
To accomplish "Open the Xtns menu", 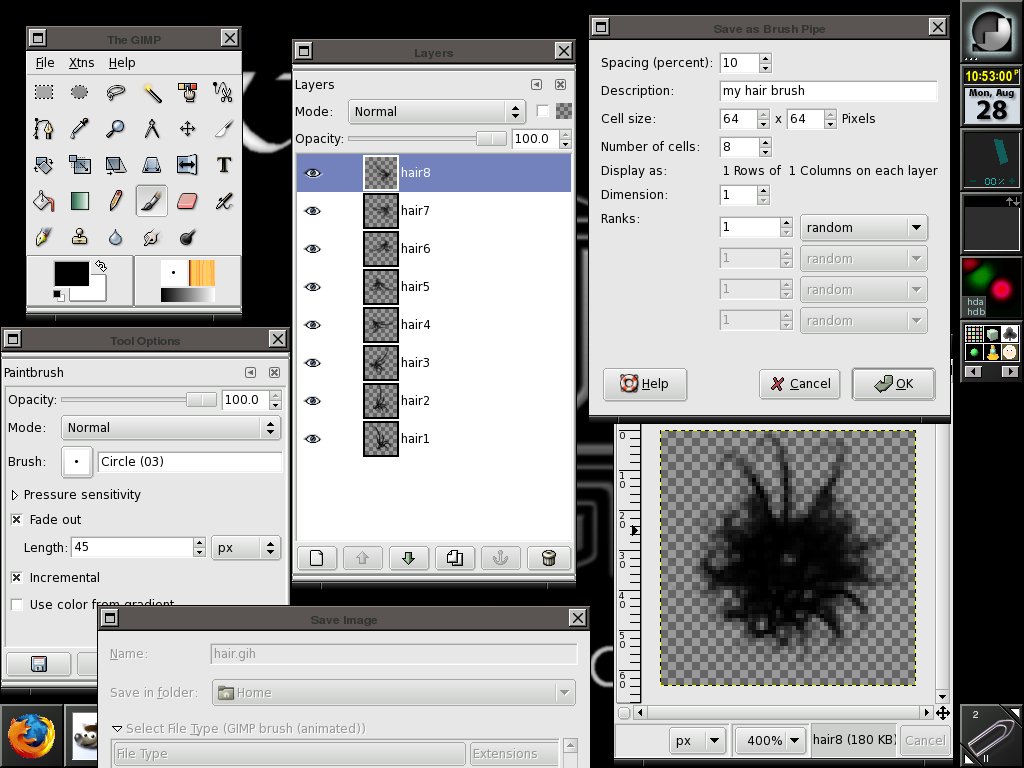I will [82, 63].
